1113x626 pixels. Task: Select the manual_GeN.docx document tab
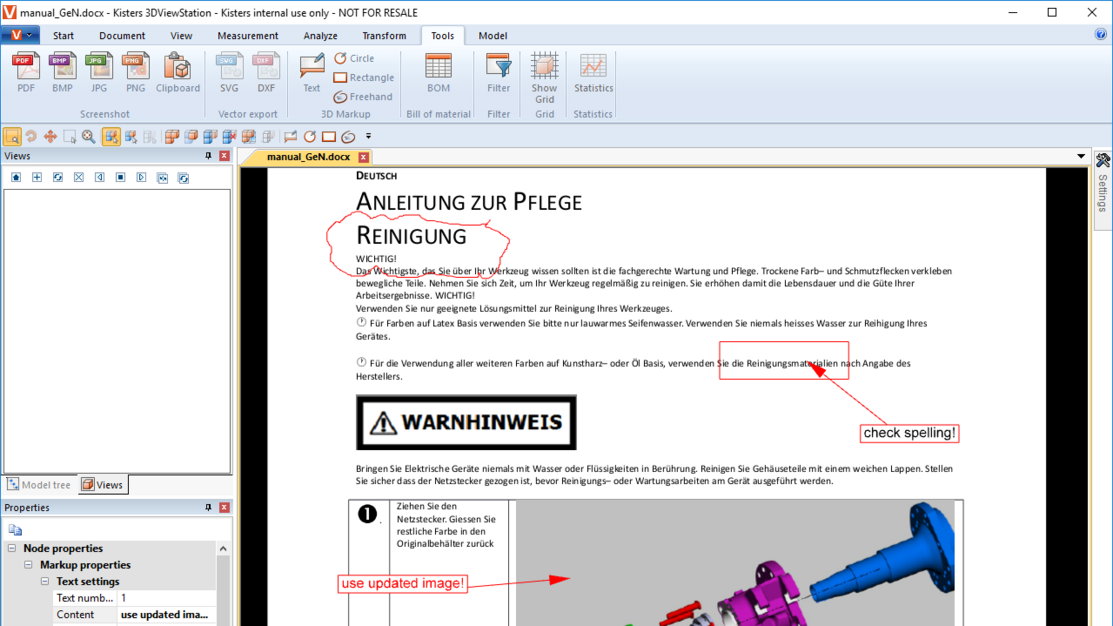coord(308,157)
